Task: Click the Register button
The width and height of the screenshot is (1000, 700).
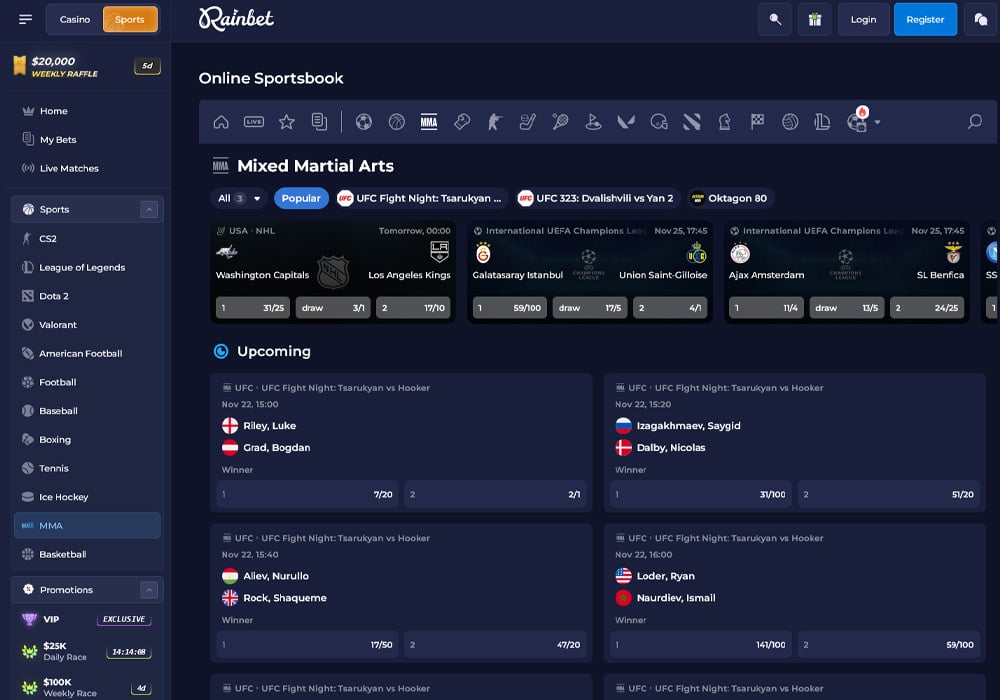Action: [x=925, y=19]
